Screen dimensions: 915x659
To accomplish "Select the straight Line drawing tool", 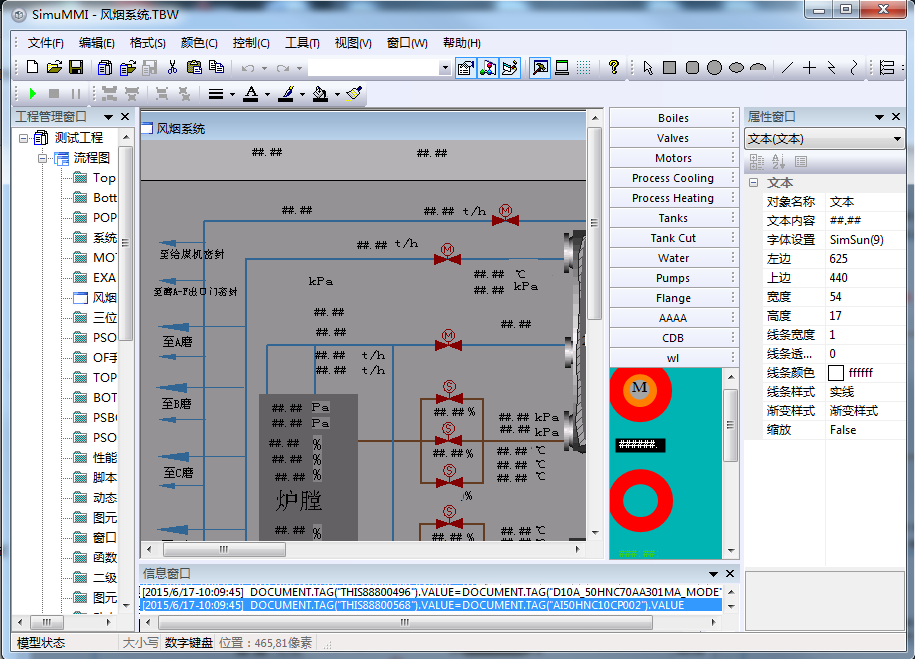I will tap(787, 68).
